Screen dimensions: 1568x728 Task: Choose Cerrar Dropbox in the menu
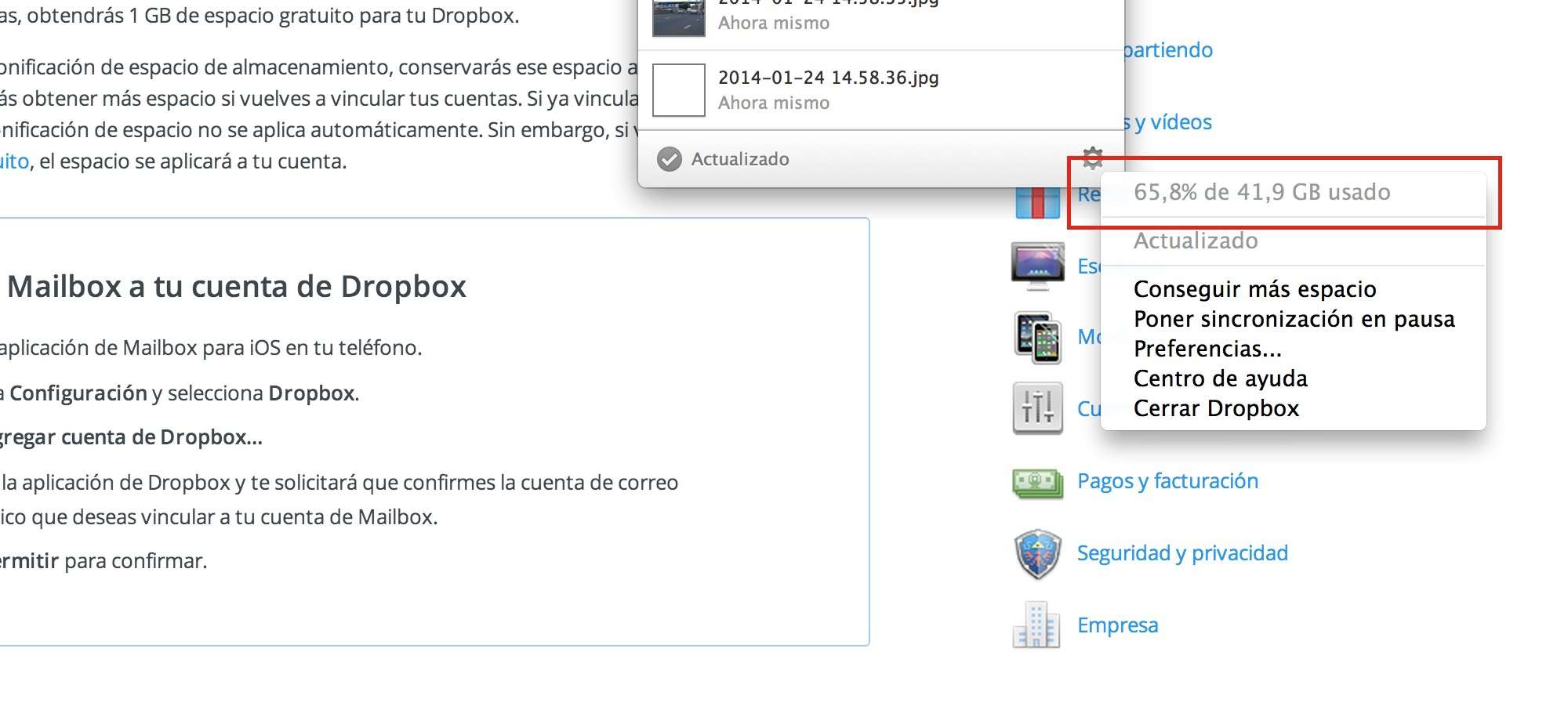tap(1216, 408)
